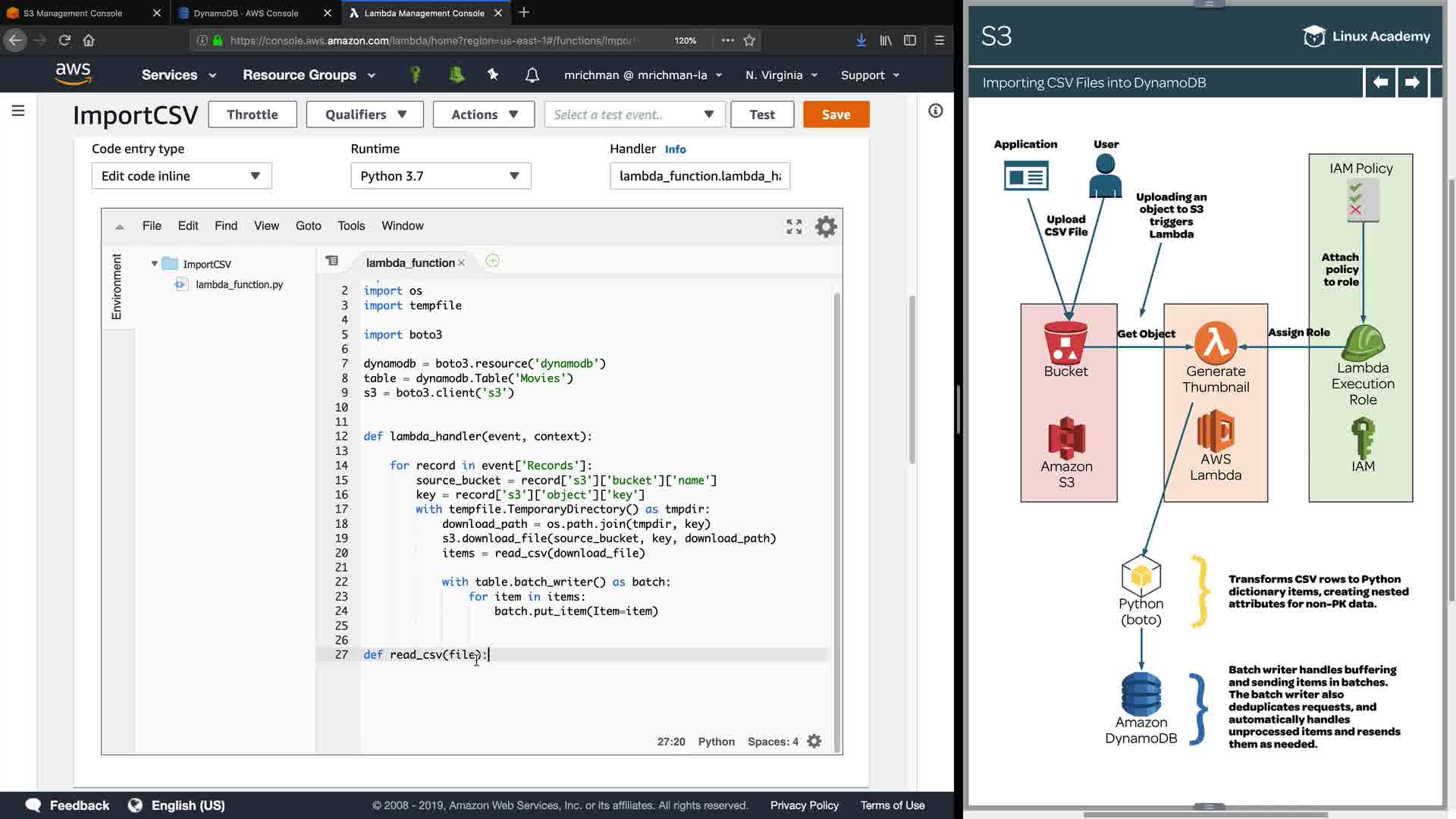Go to the next slide arrow
This screenshot has width=1456, height=819.
pyautogui.click(x=1412, y=83)
